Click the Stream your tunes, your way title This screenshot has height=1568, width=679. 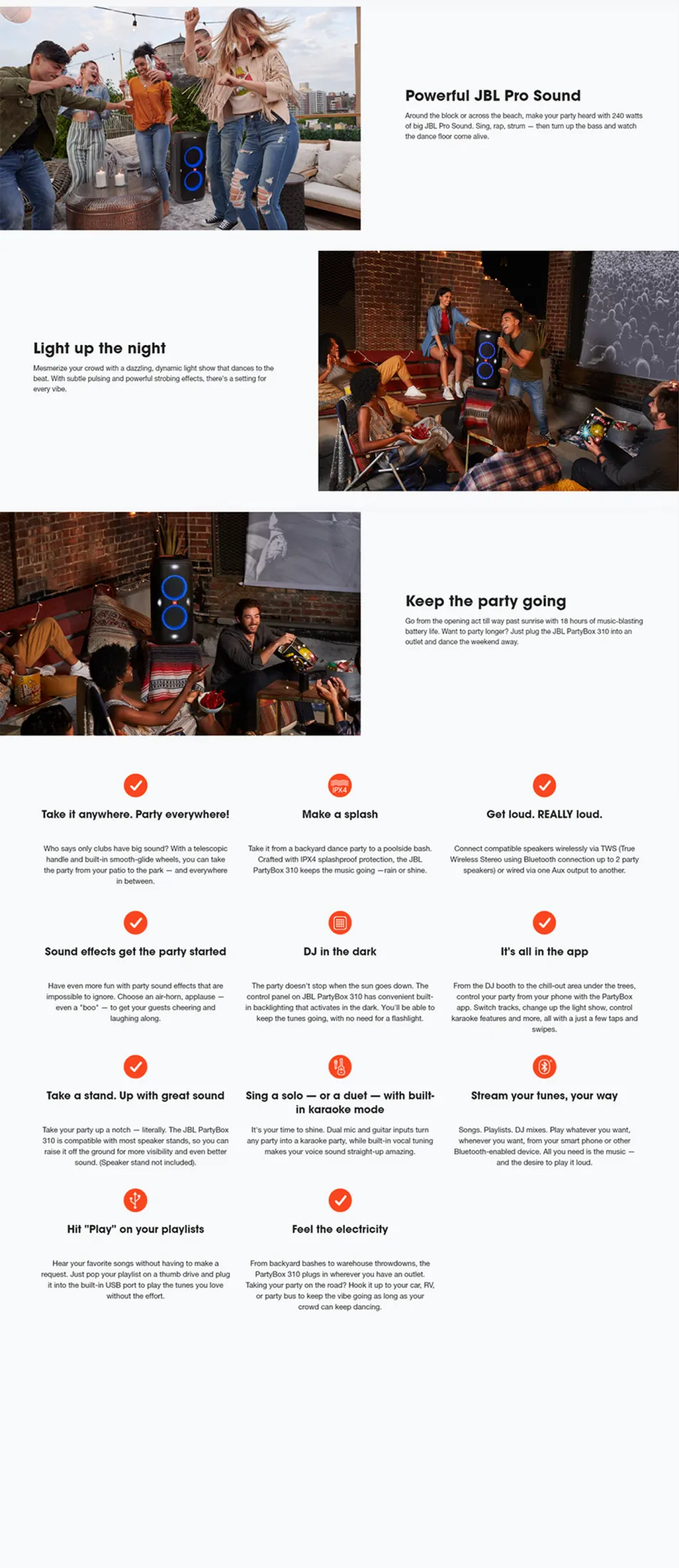point(544,1095)
